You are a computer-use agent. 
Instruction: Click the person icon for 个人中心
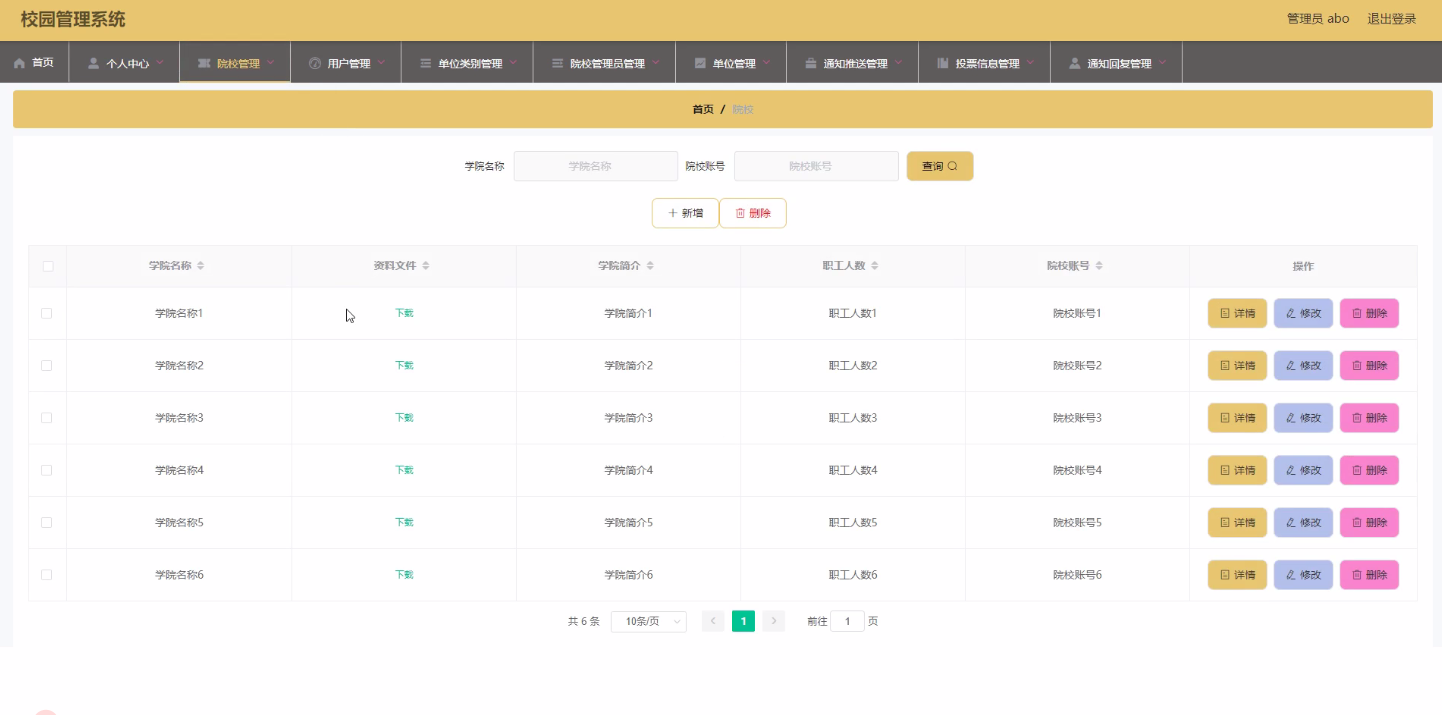(94, 63)
